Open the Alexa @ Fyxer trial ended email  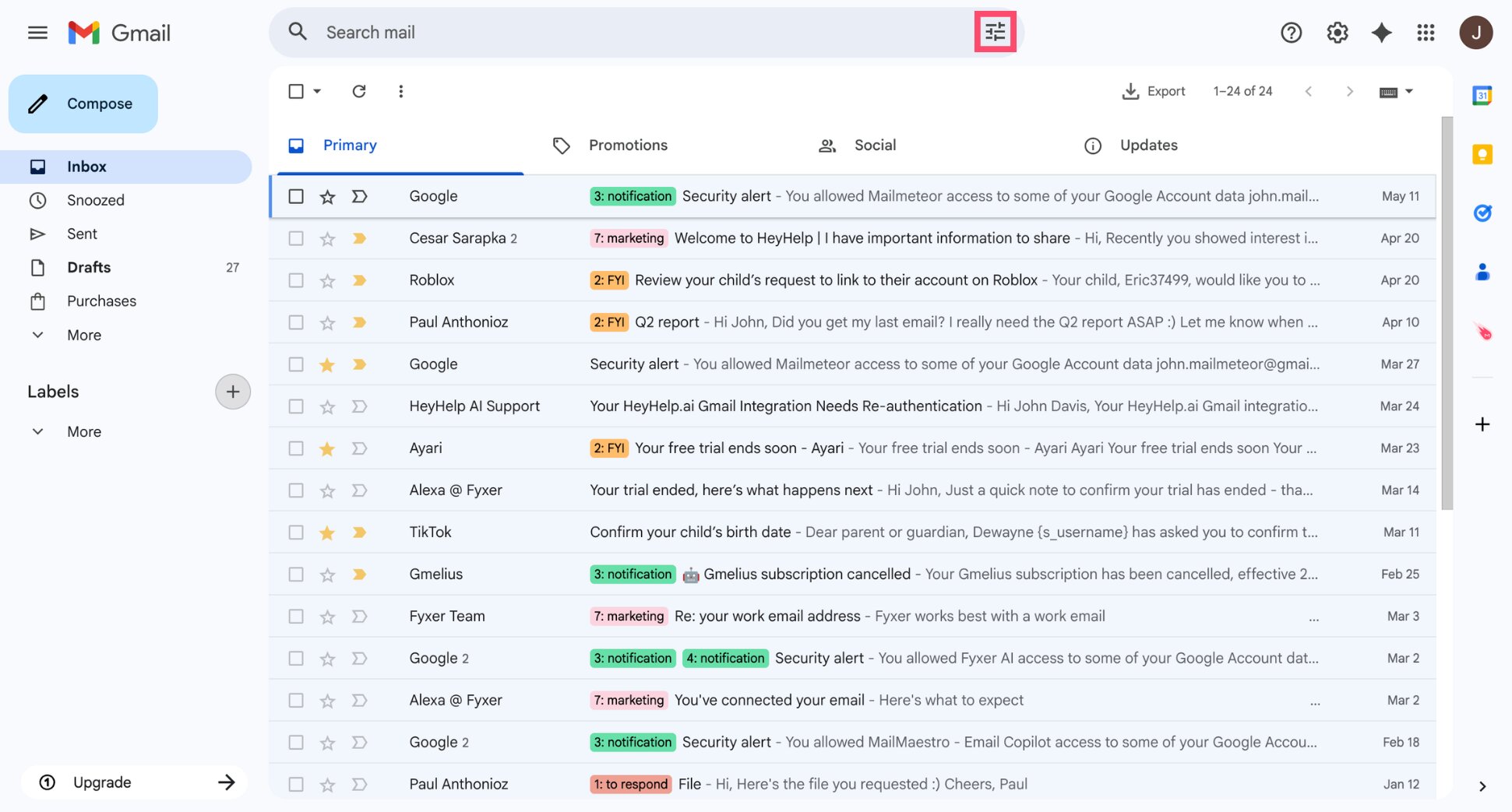853,490
